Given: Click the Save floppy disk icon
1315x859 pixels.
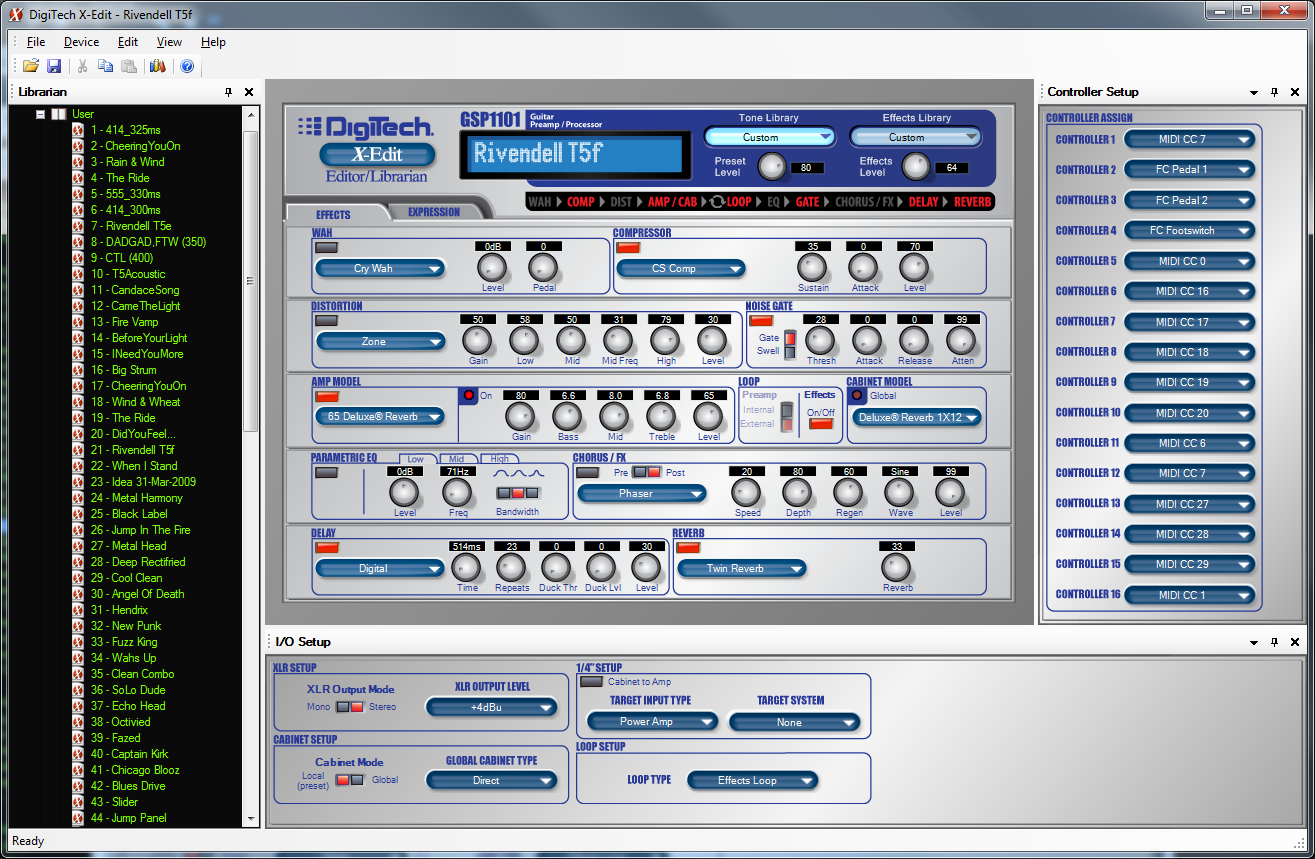Looking at the screenshot, I should coord(54,66).
